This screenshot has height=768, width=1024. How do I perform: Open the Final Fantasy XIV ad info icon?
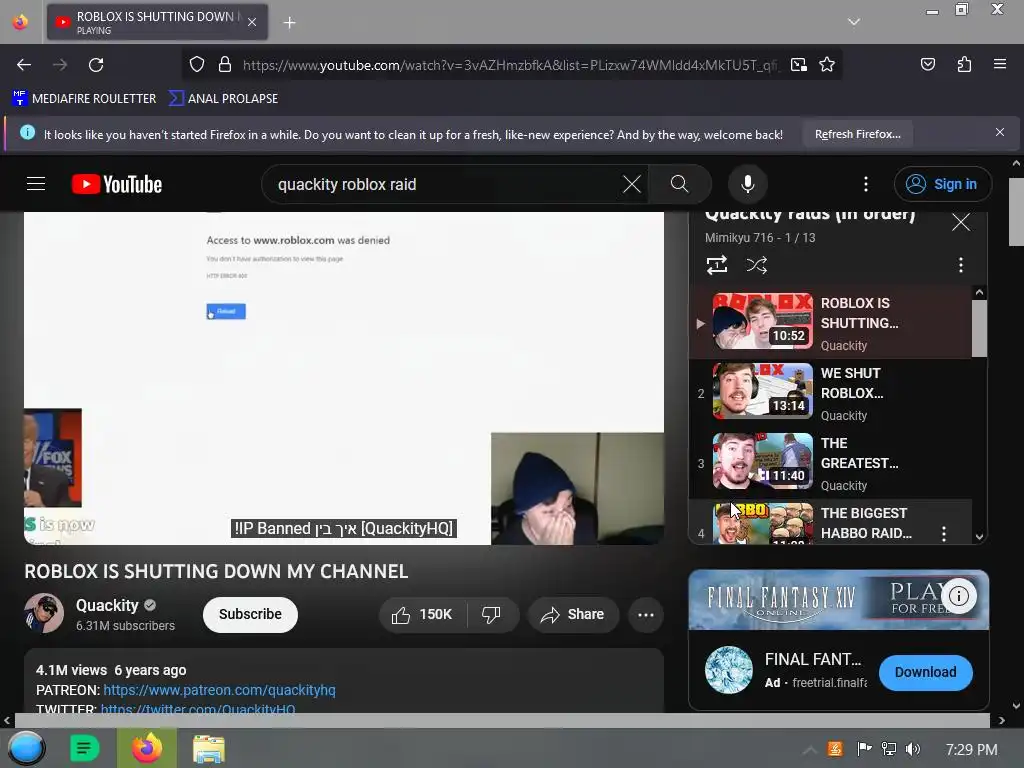coord(958,596)
